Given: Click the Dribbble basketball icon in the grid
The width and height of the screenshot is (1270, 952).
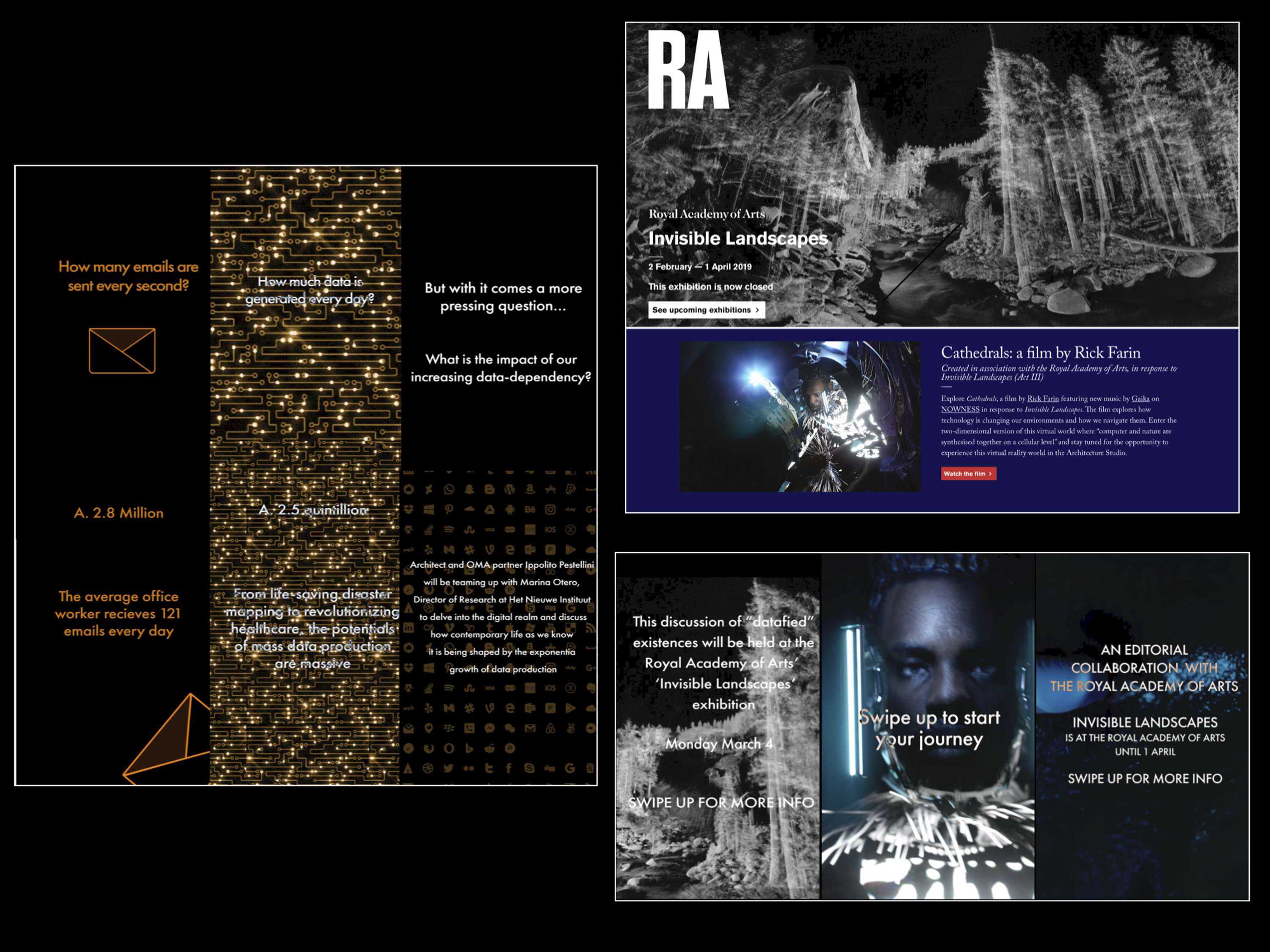Looking at the screenshot, I should pyautogui.click(x=428, y=768).
